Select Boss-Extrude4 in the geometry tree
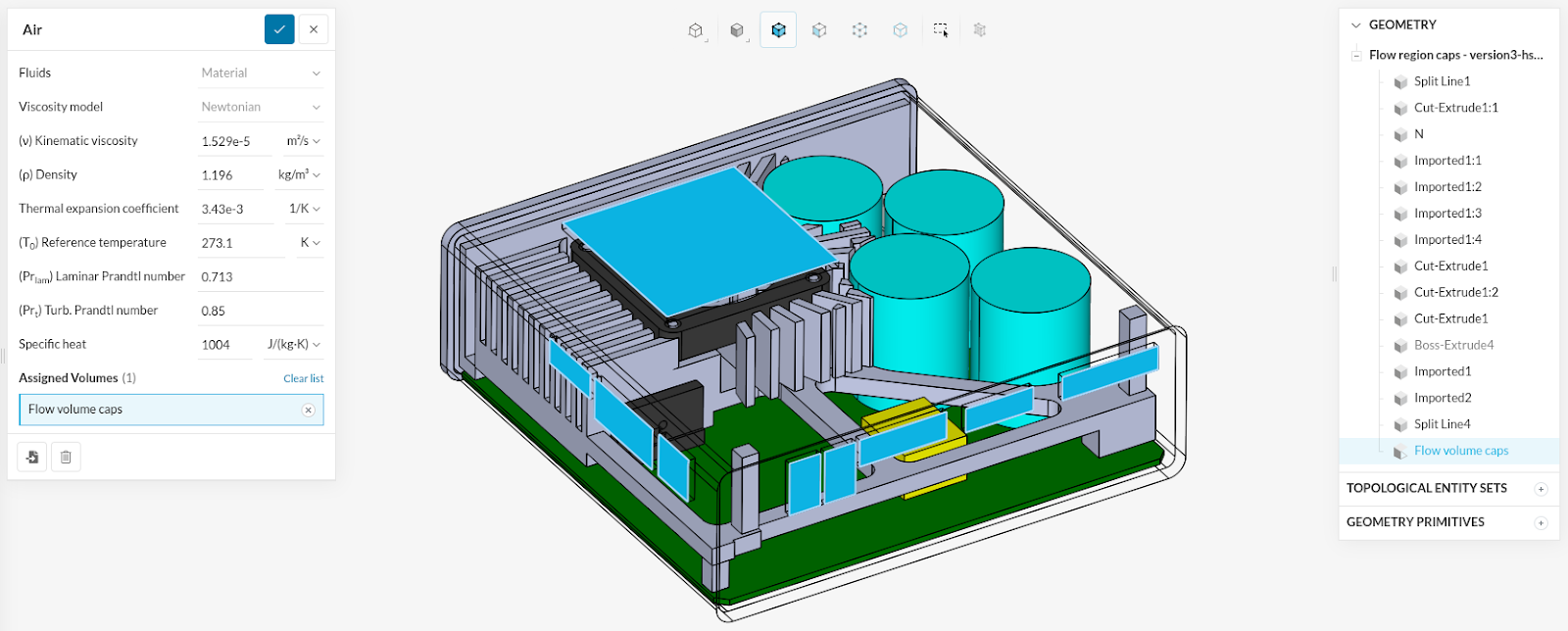1568x631 pixels. tap(1453, 345)
